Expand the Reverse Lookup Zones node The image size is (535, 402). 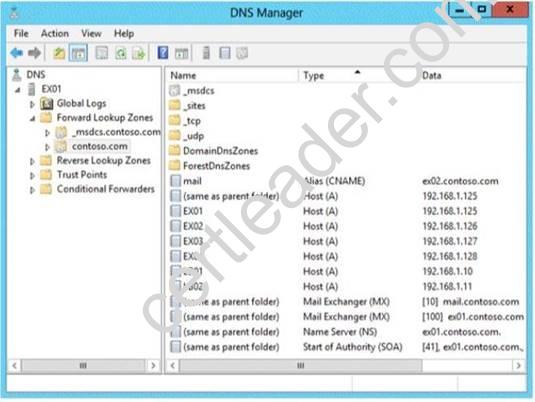coord(32,161)
